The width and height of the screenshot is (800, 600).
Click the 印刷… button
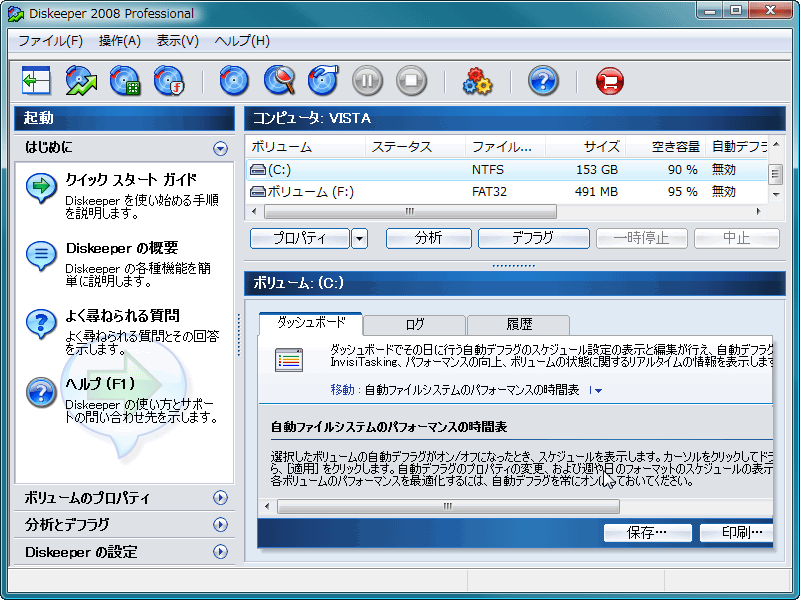pos(736,533)
